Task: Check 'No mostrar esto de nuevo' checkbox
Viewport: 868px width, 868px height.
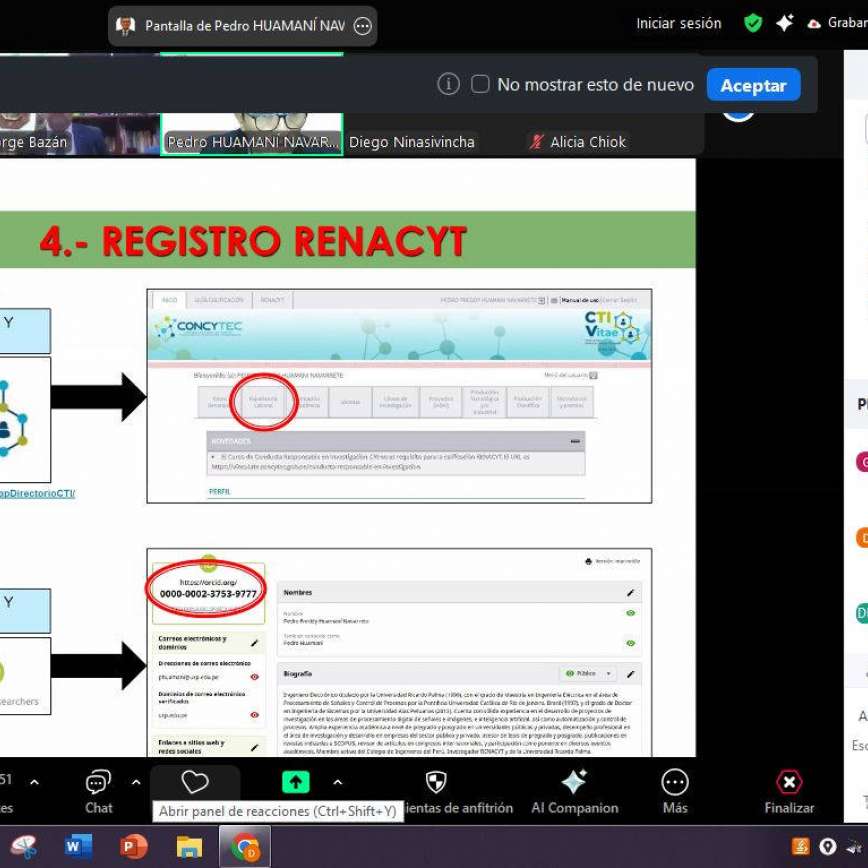Action: click(480, 85)
